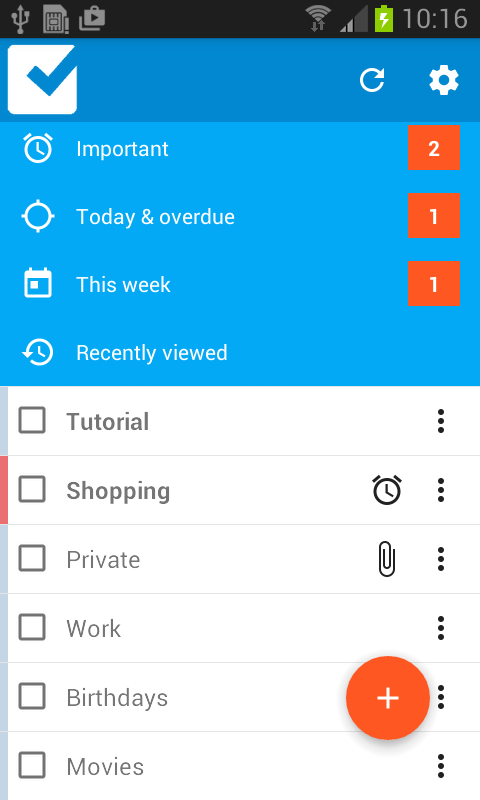Expand the options menu for Movies
Image resolution: width=480 pixels, height=800 pixels.
click(x=441, y=766)
